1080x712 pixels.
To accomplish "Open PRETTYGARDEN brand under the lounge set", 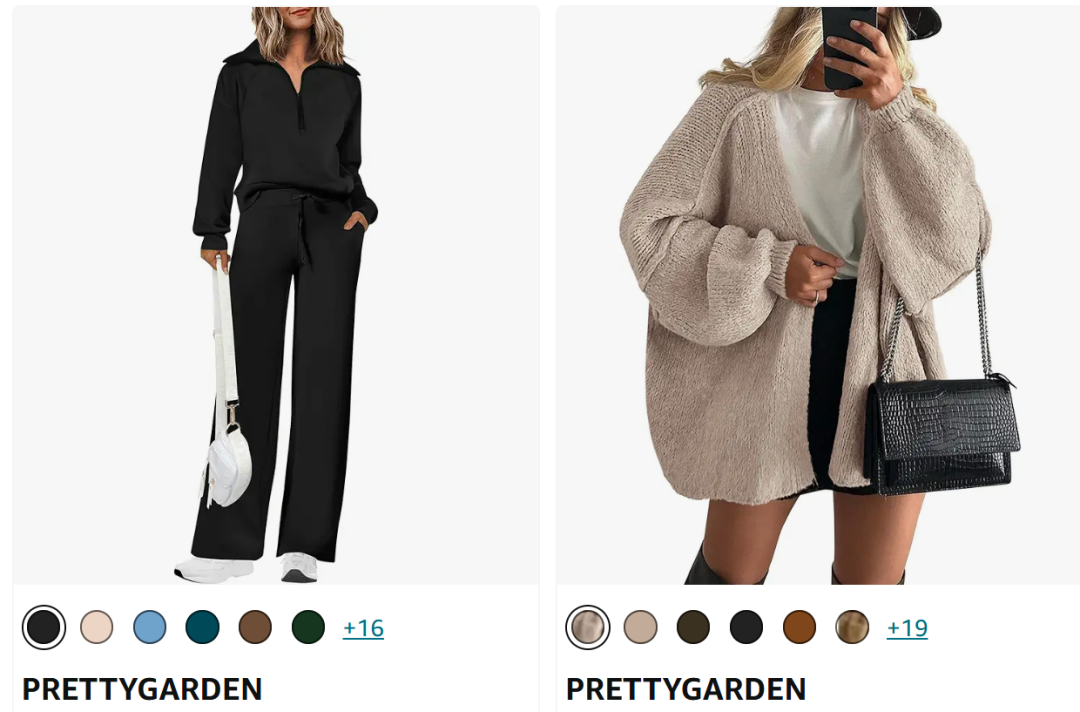I will click(142, 689).
